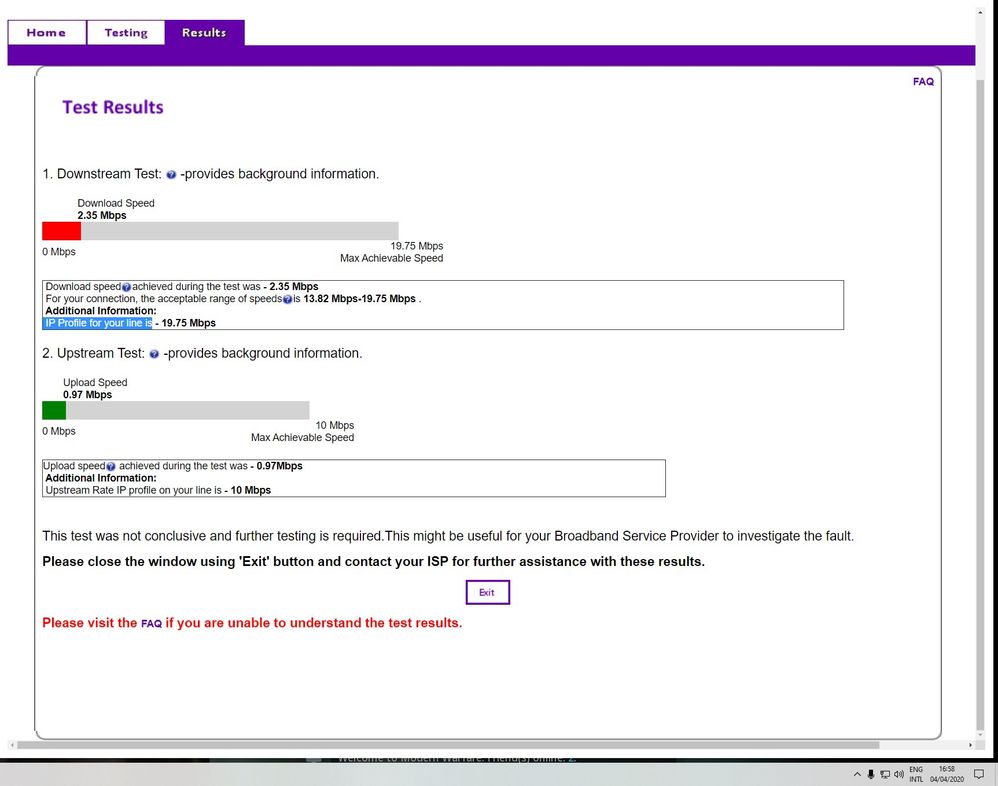Click the green upload speed bar
This screenshot has height=786, width=998.
(54, 410)
